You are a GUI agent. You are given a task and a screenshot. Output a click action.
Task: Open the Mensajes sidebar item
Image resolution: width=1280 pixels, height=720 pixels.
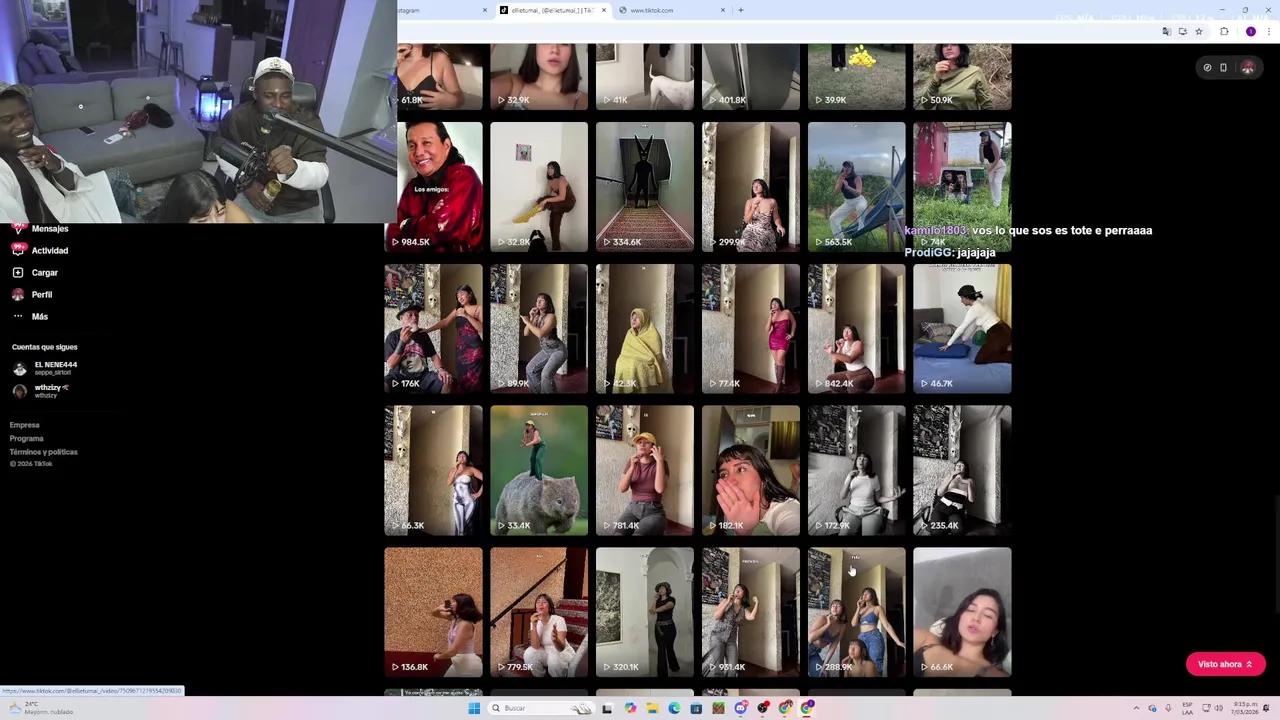click(x=40, y=229)
